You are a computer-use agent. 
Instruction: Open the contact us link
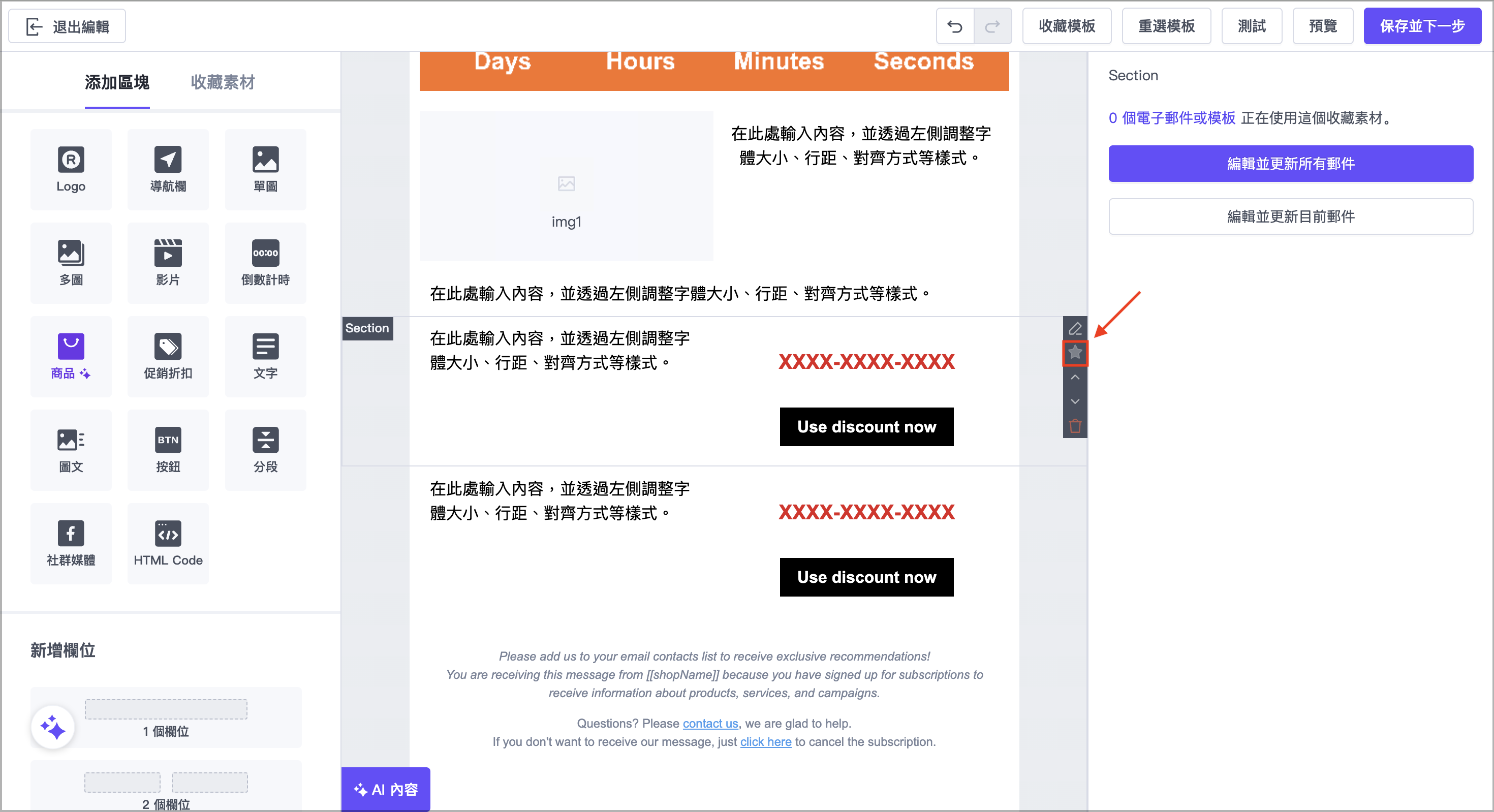(710, 723)
